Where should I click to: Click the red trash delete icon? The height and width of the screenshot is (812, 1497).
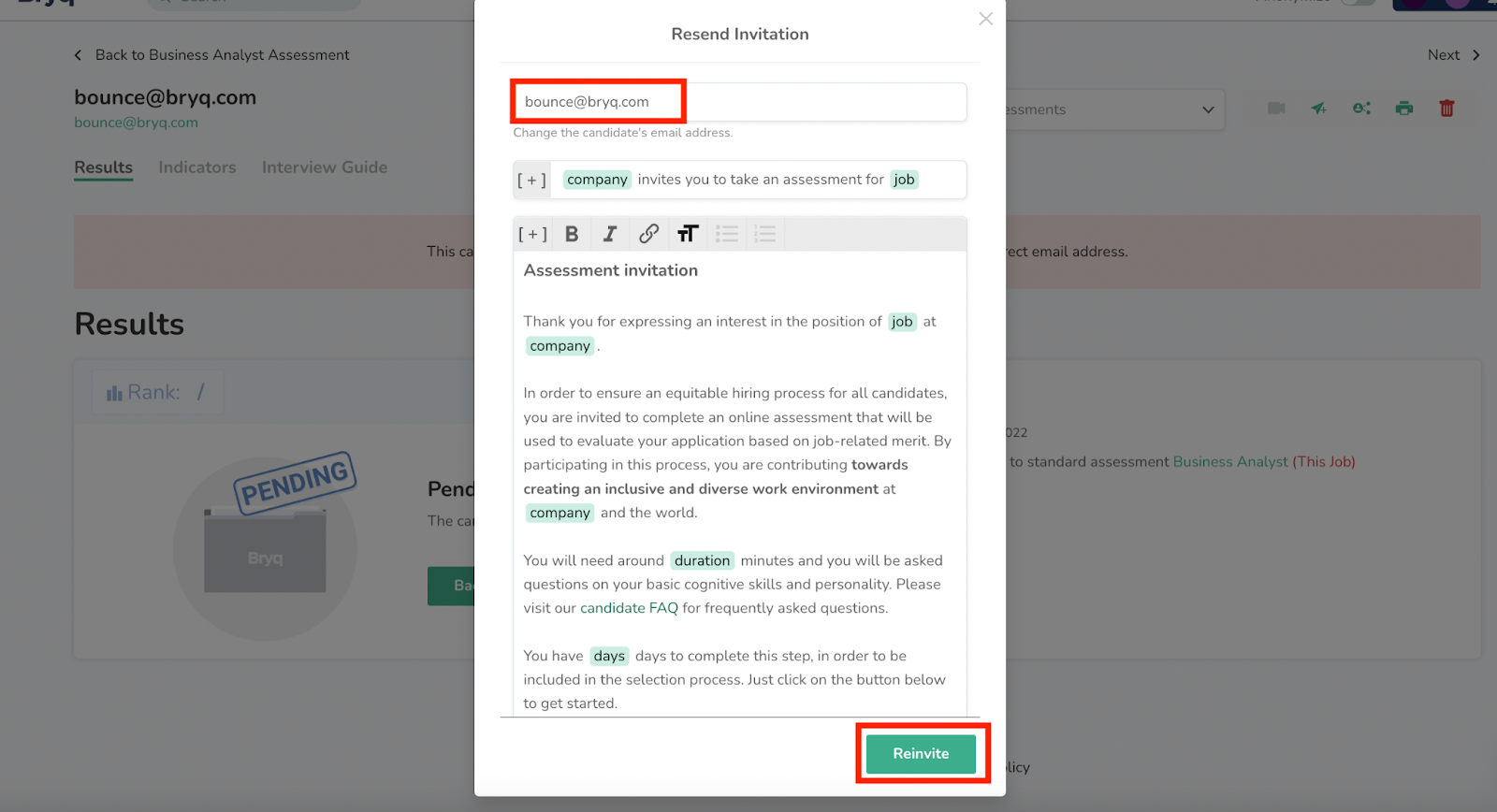coord(1446,109)
